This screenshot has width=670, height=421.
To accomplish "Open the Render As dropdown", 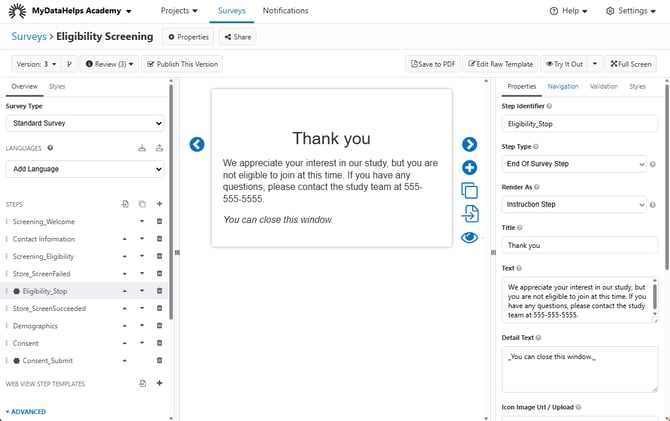I will 573,205.
